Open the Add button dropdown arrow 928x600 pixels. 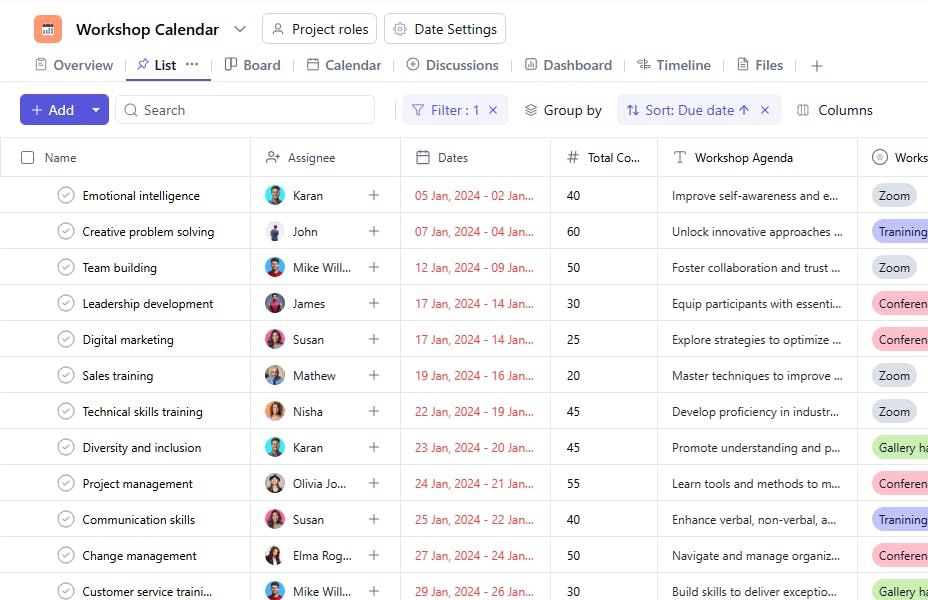96,110
